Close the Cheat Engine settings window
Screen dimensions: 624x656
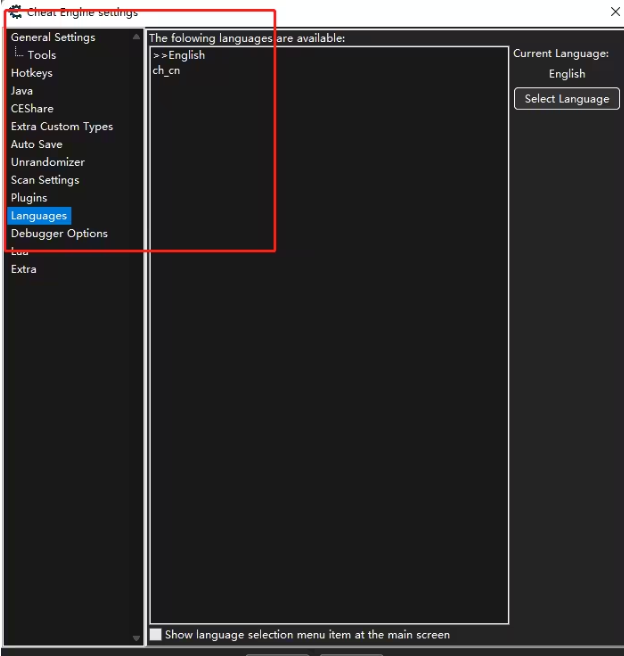click(x=615, y=12)
